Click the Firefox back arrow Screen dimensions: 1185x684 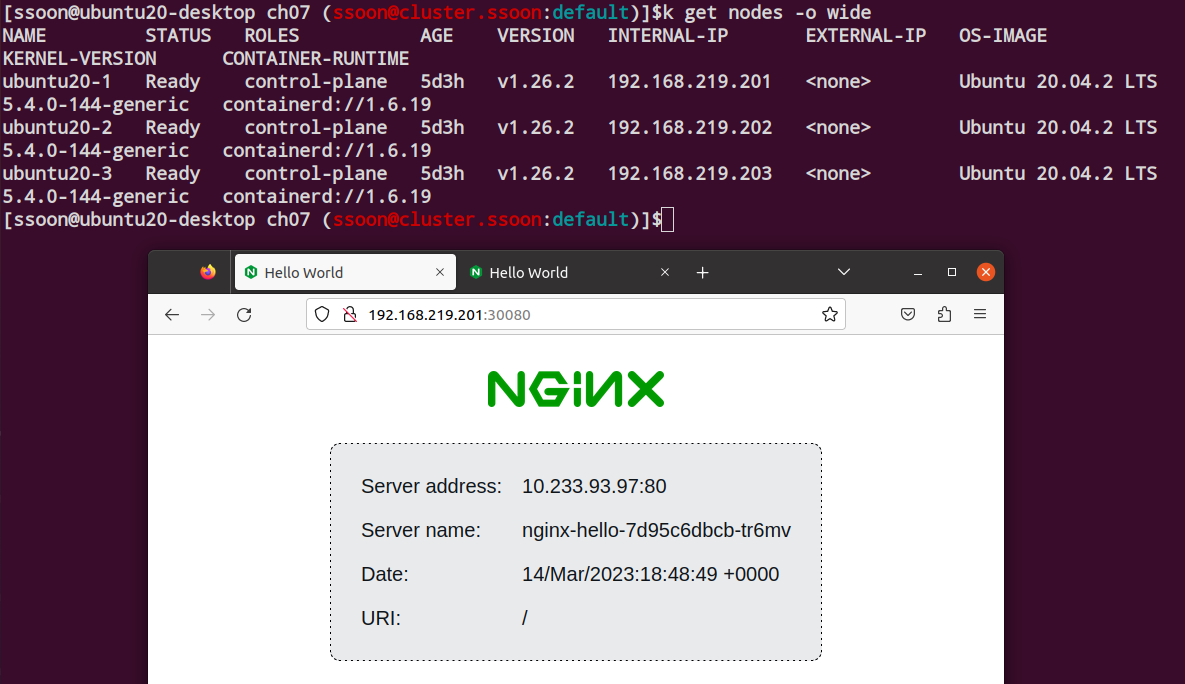[x=172, y=314]
